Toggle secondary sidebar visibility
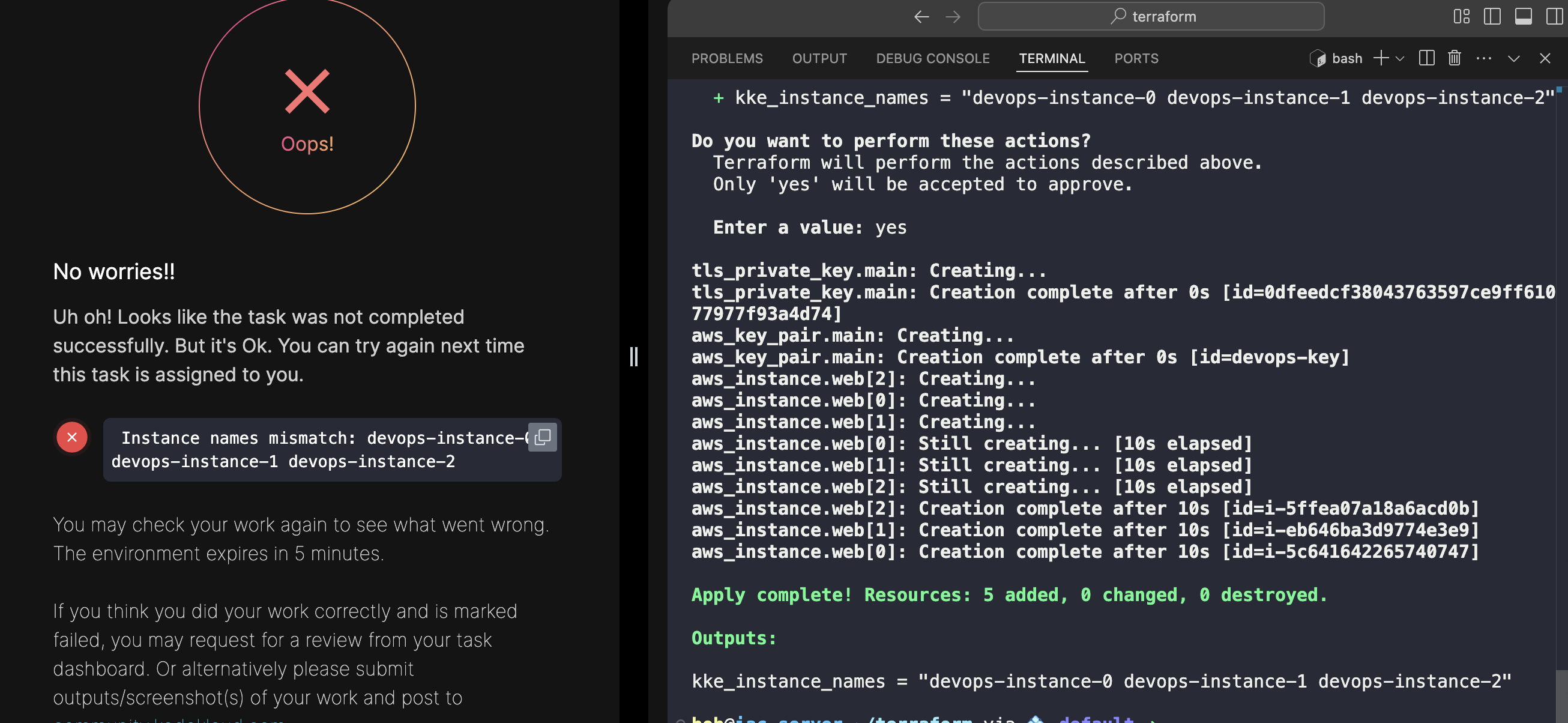The image size is (1568, 723). (1554, 16)
